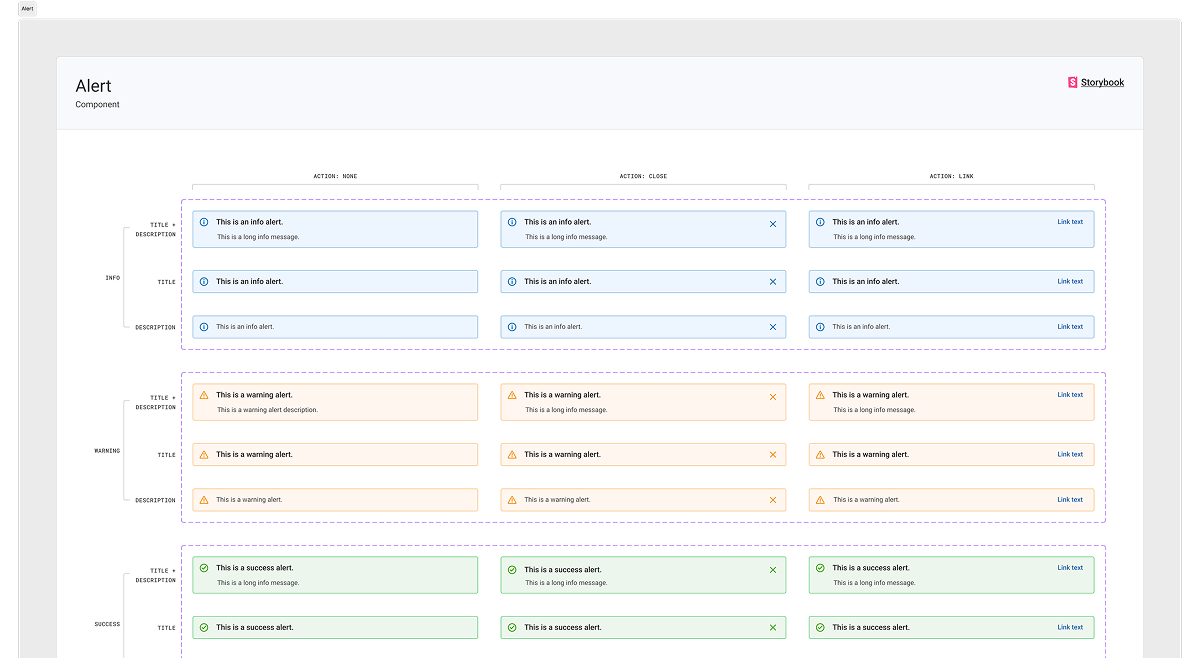Click the warning triangle icon in the first warning alert
Viewport: 1200px width, 658px height.
click(204, 395)
